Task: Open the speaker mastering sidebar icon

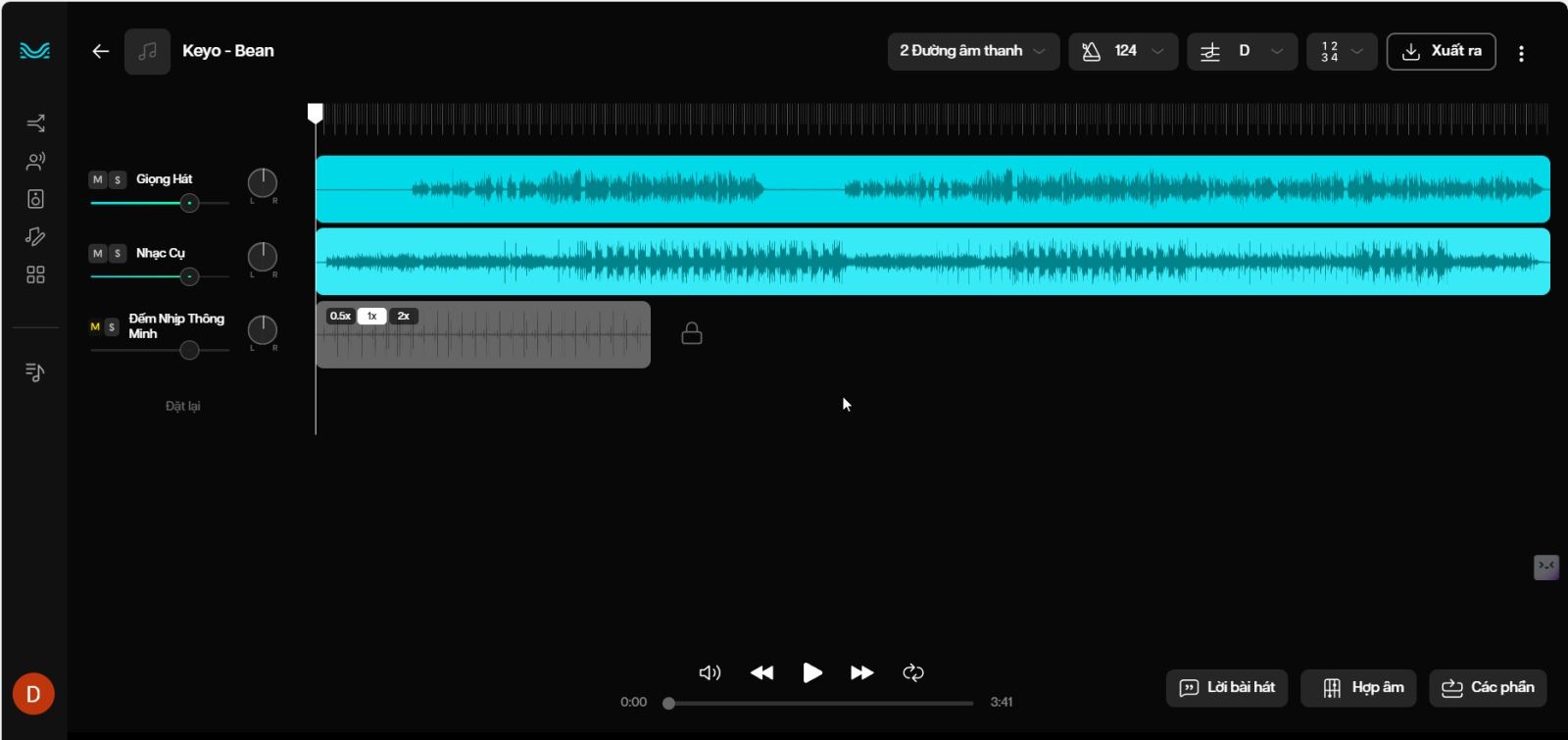Action: click(x=35, y=199)
